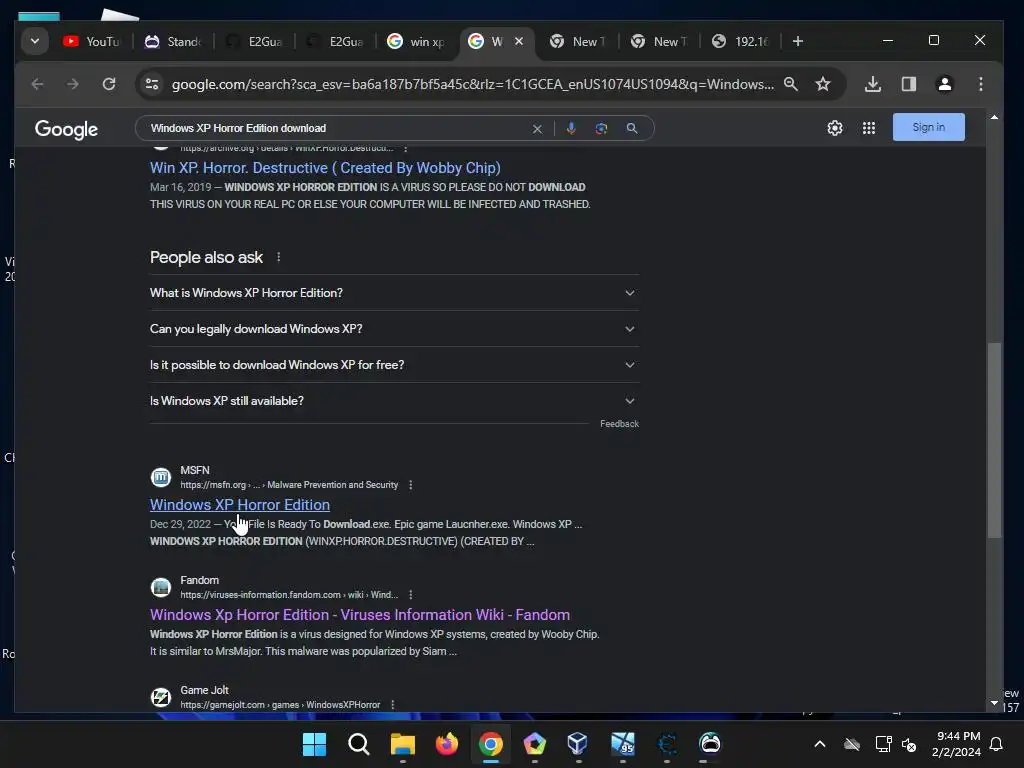Open a new tab with plus button
The image size is (1024, 768).
(x=797, y=41)
